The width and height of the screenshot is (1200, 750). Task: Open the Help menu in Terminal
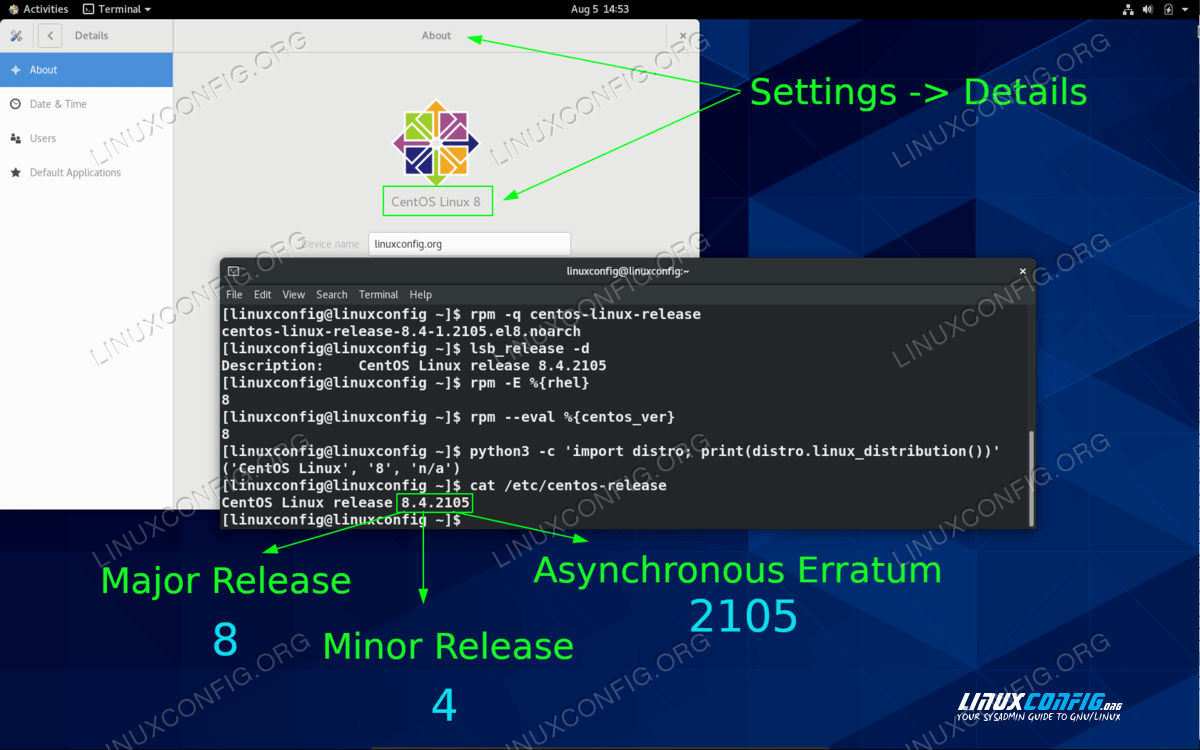coord(420,295)
